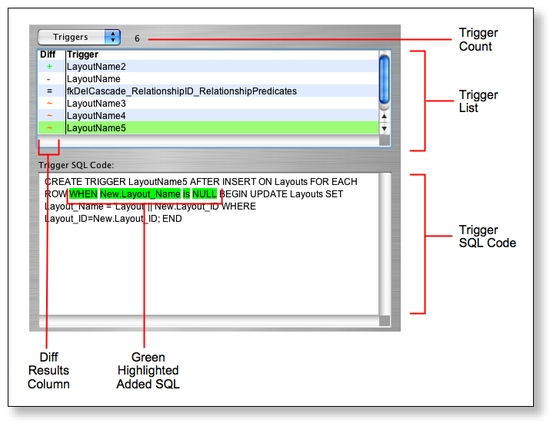This screenshot has height=426, width=550.
Task: Click the Diff column header
Action: (48, 54)
